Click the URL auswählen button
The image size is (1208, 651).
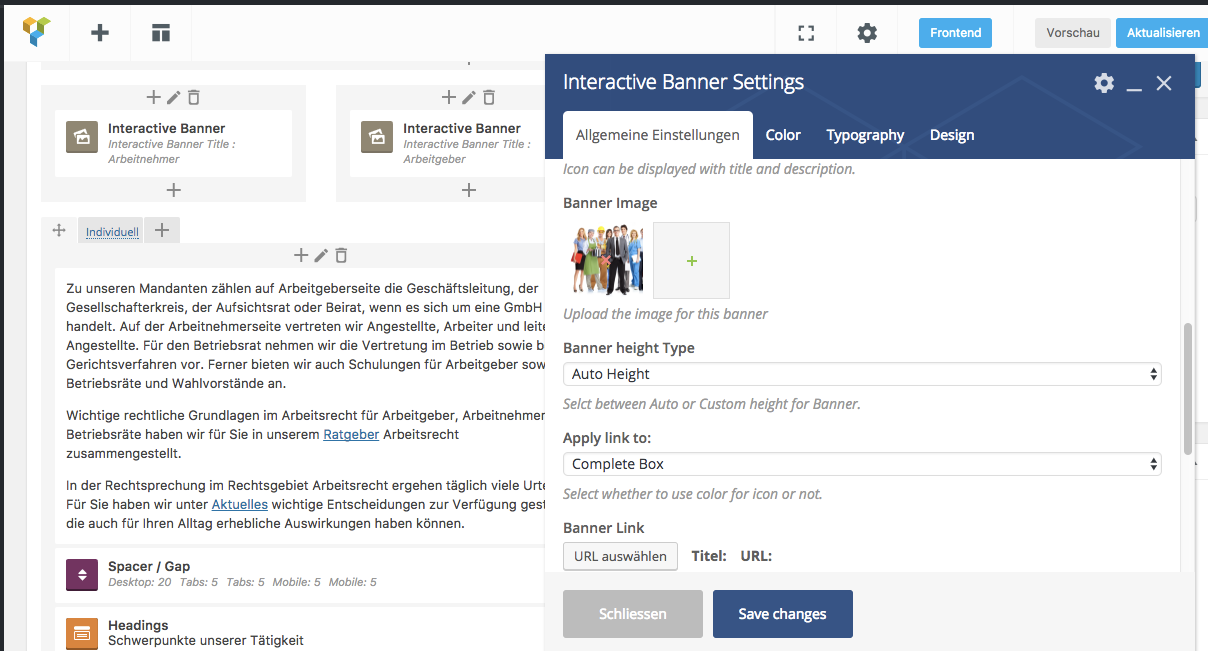coord(620,556)
